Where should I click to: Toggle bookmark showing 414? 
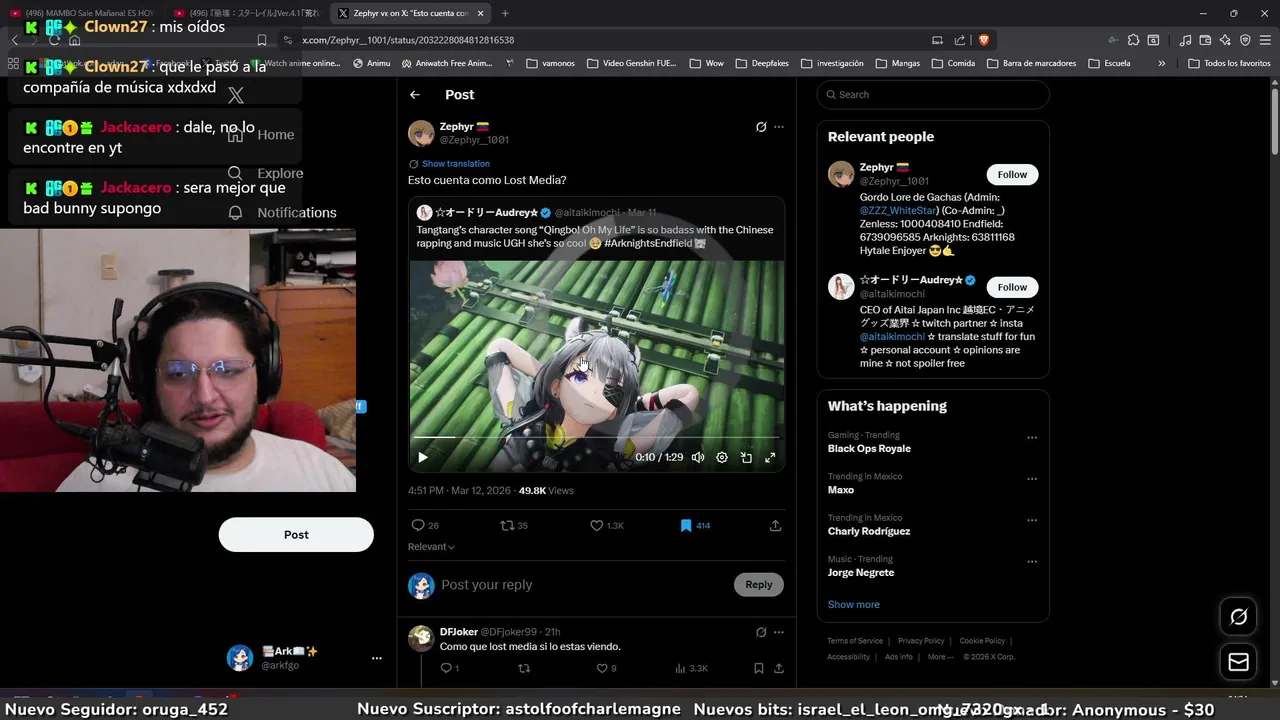click(x=695, y=525)
